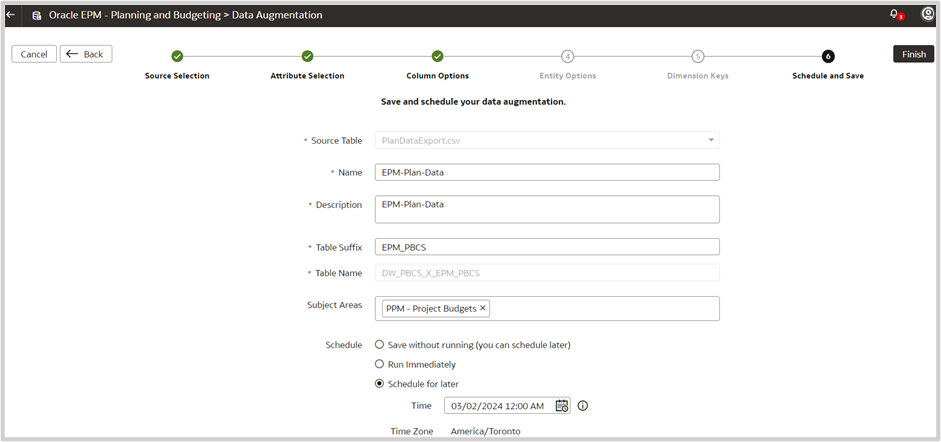Open the notifications bell icon
This screenshot has width=941, height=442.
894,15
